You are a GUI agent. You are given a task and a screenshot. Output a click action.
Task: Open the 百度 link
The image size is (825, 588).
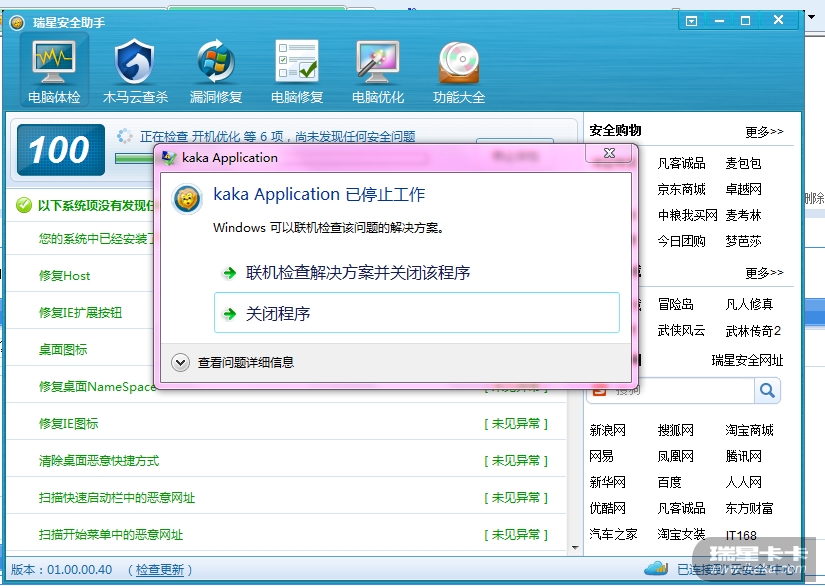pos(669,482)
